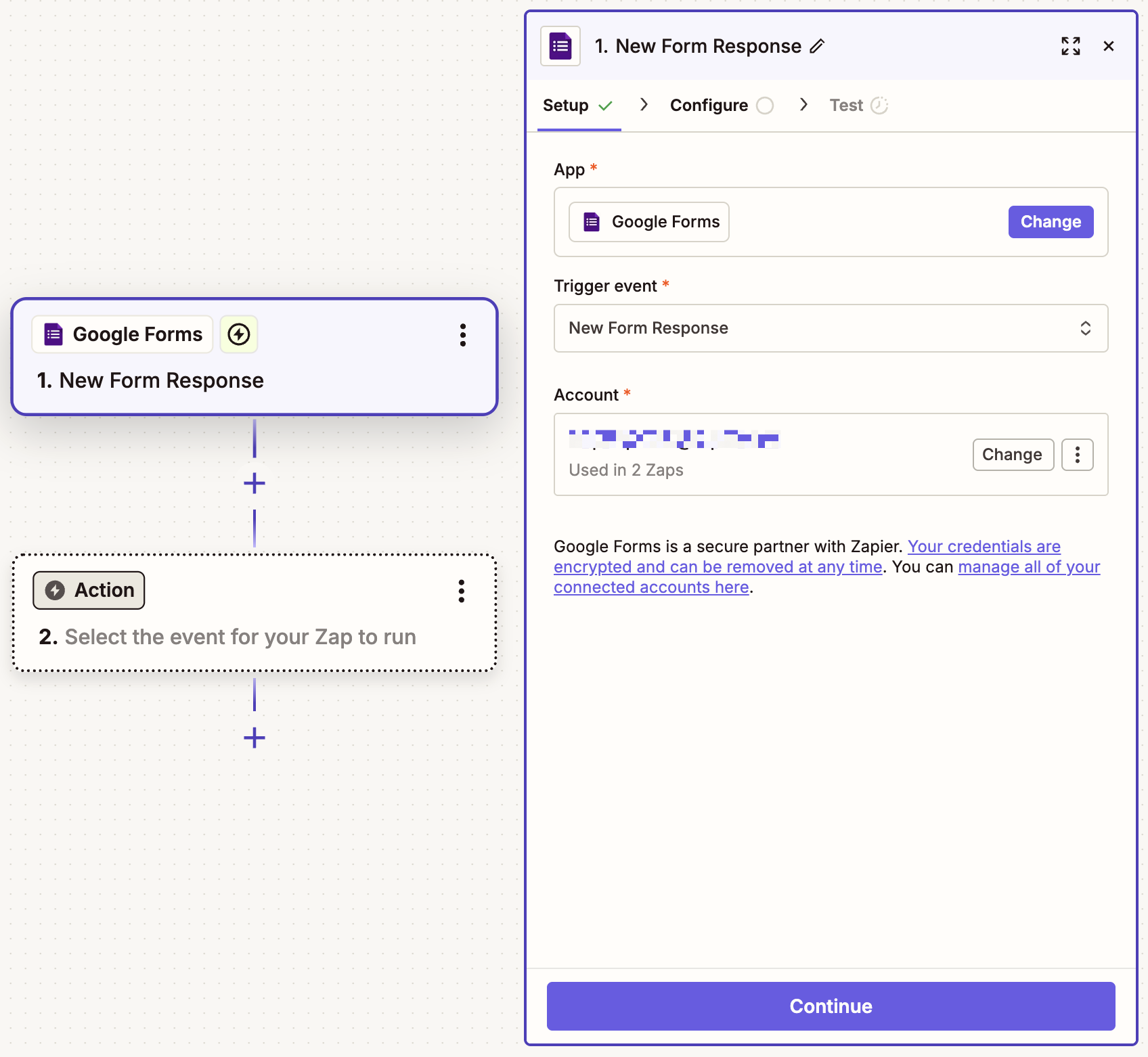
Task: Click the lightning bolt icon beside Google Forms label
Action: coord(238,334)
